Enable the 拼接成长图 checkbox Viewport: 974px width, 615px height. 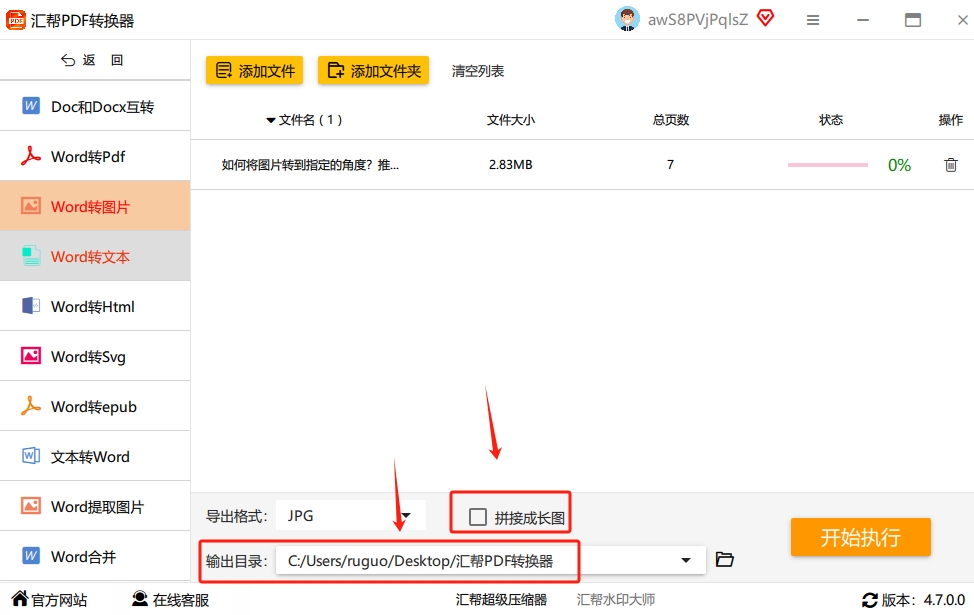click(478, 517)
